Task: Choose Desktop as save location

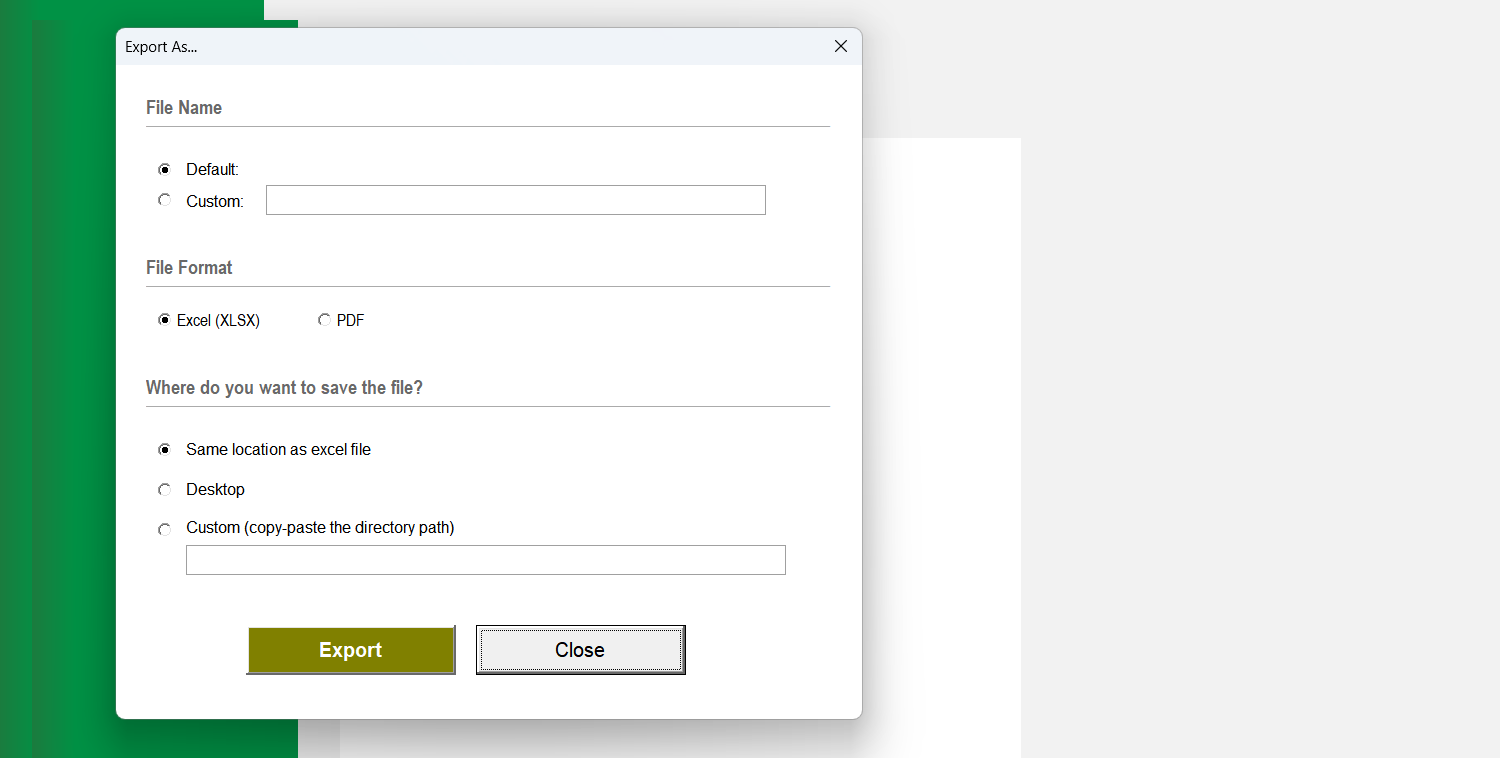Action: 165,490
